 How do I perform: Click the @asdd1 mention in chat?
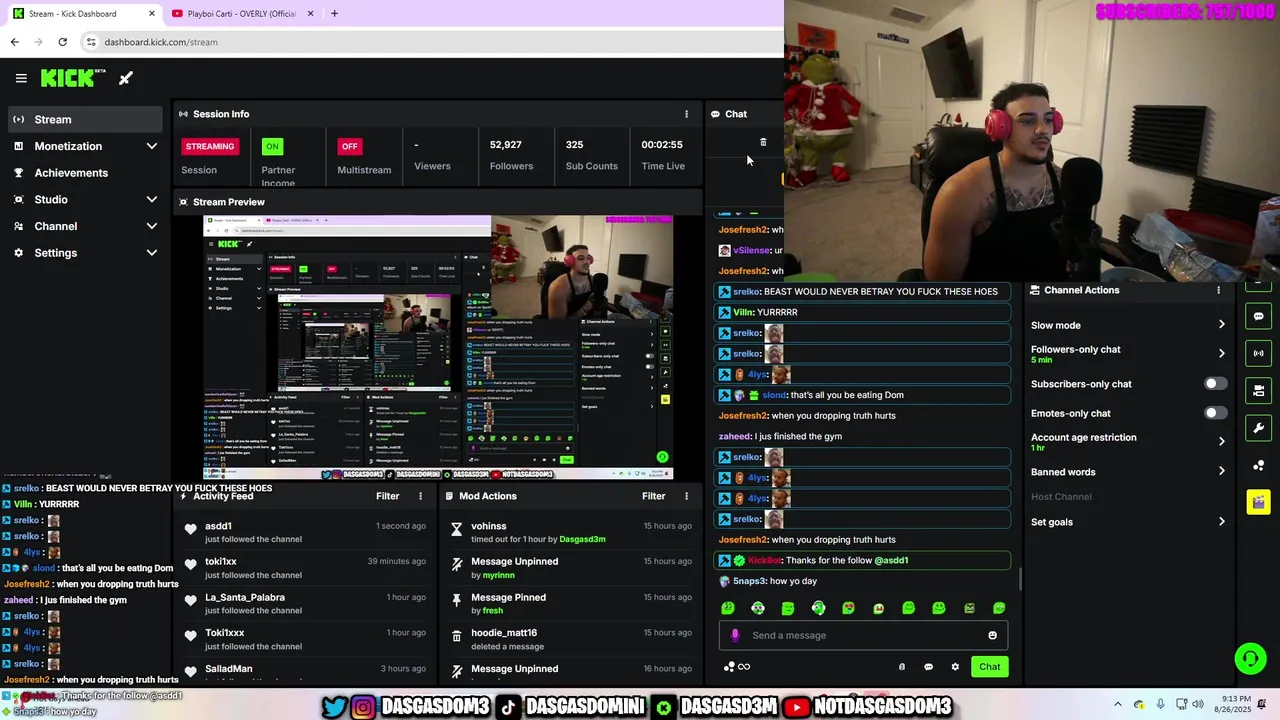pos(891,560)
